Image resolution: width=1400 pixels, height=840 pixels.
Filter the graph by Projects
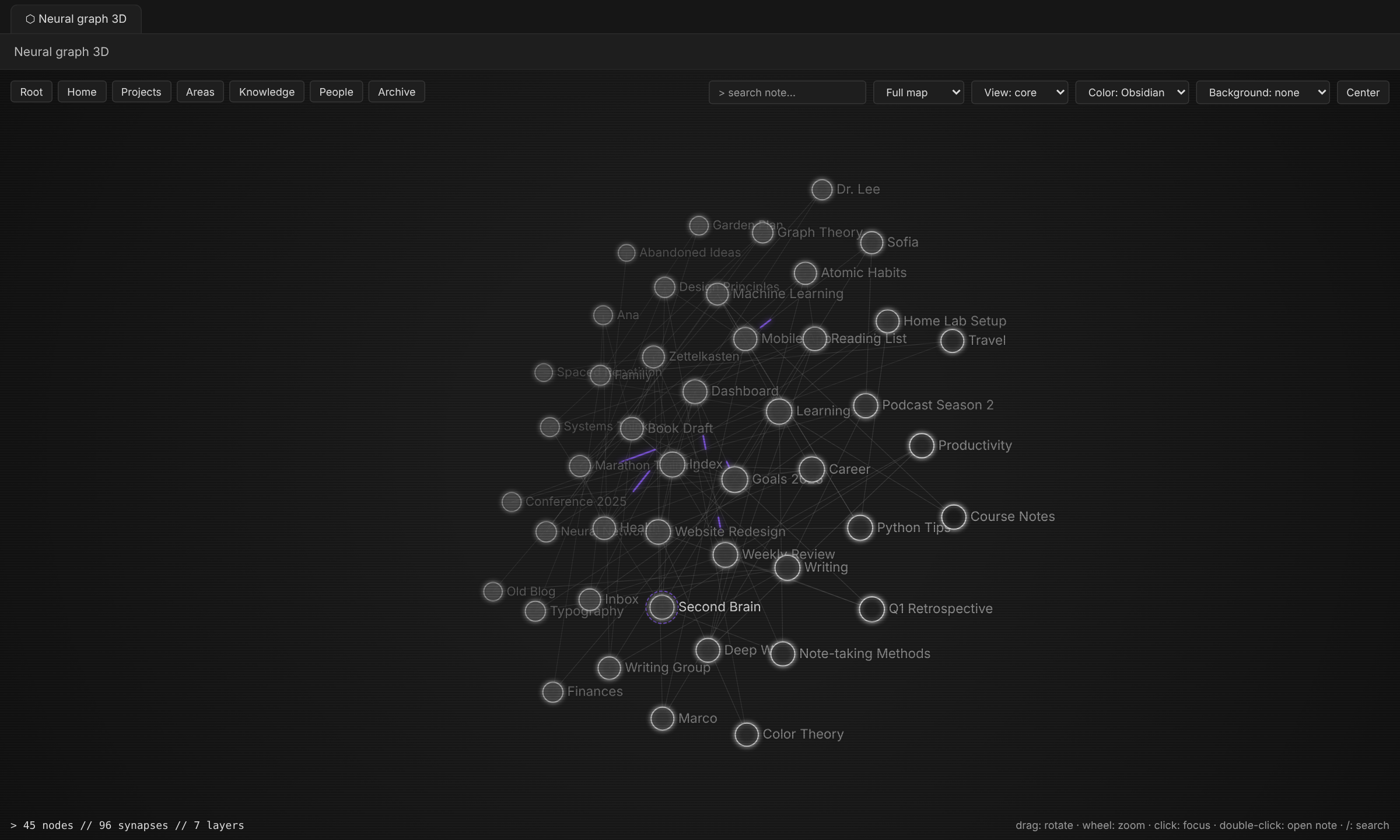point(141,92)
